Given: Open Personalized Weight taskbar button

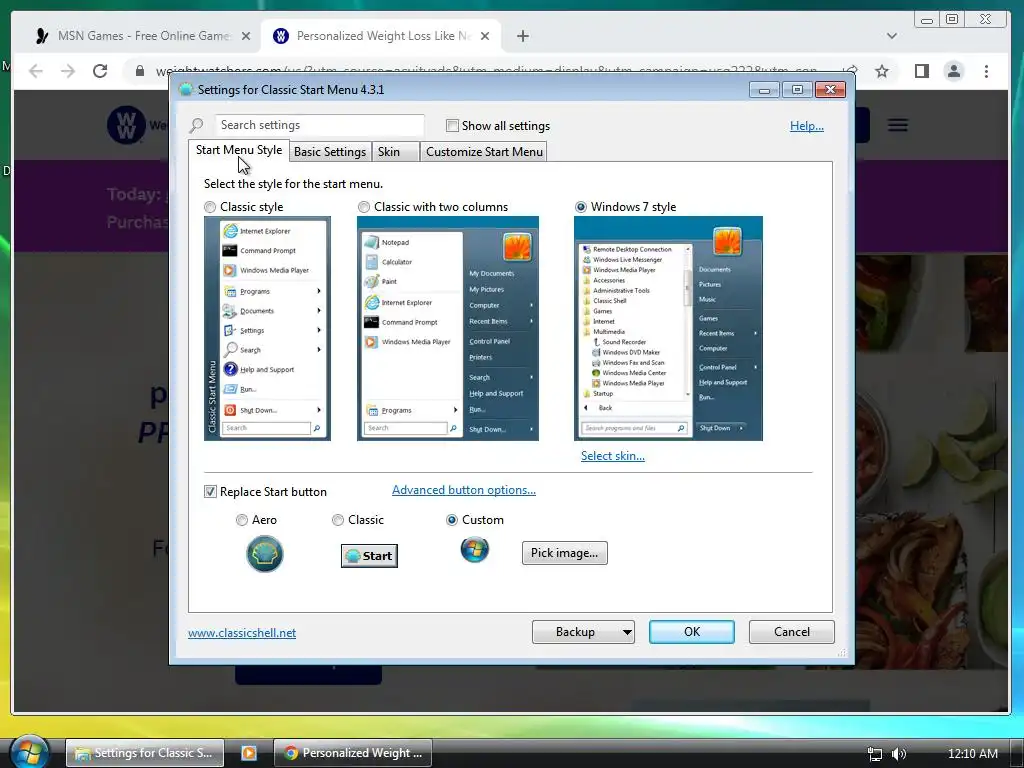Looking at the screenshot, I should pos(353,753).
